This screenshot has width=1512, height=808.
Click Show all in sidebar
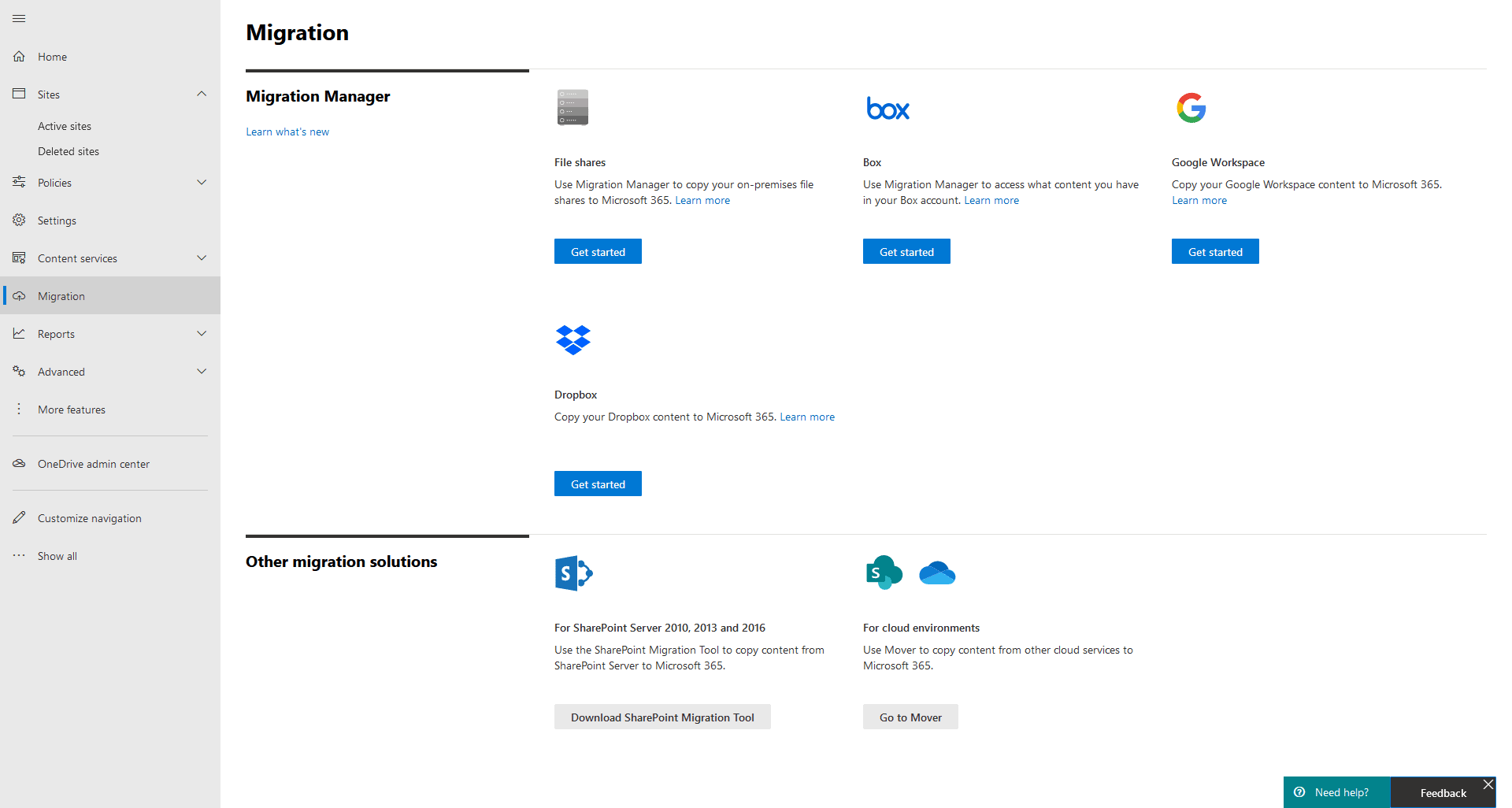(x=110, y=556)
